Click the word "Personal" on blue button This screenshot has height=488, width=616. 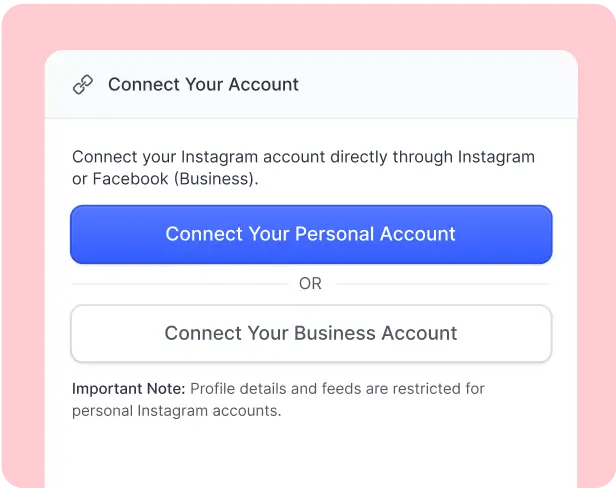[334, 234]
